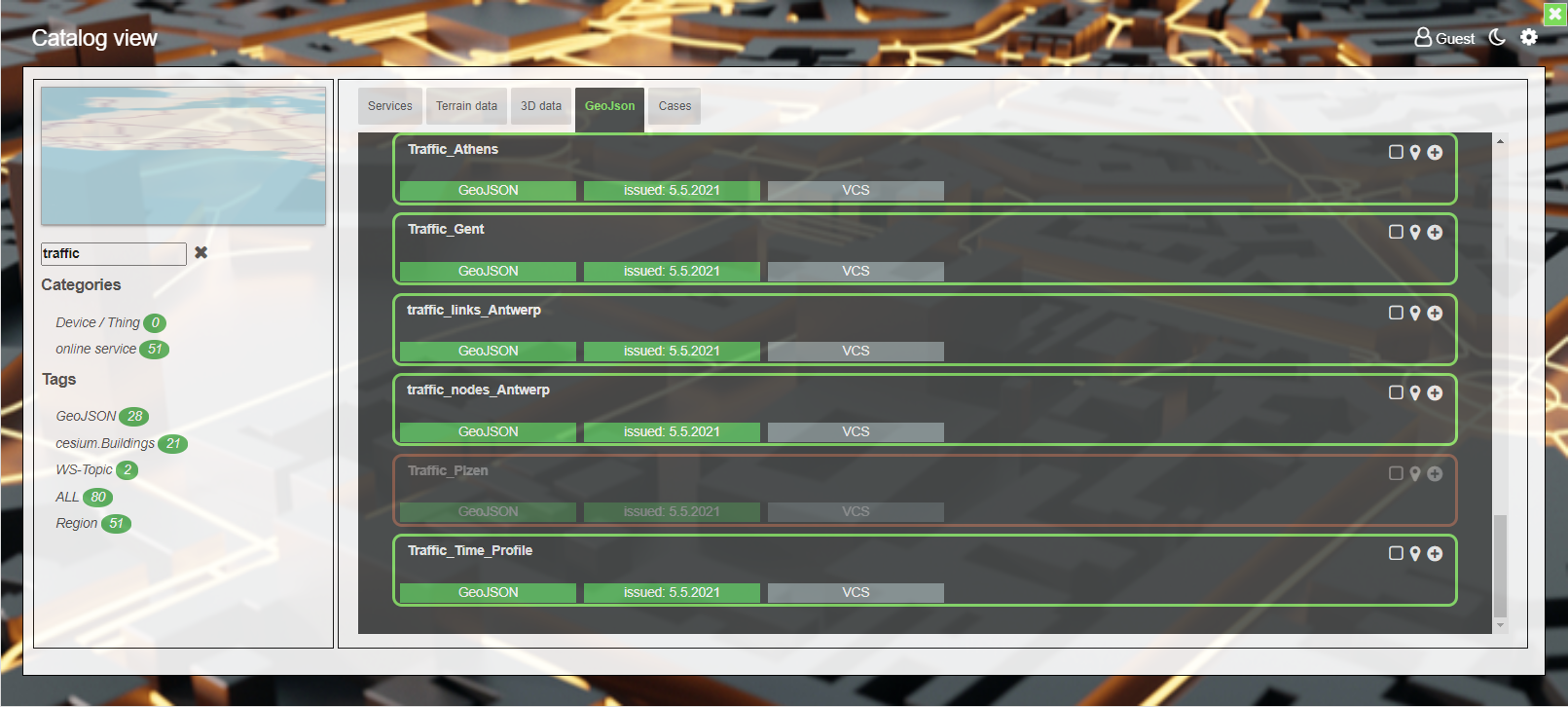
Task: Open the Guest user account menu
Action: pos(1444,38)
